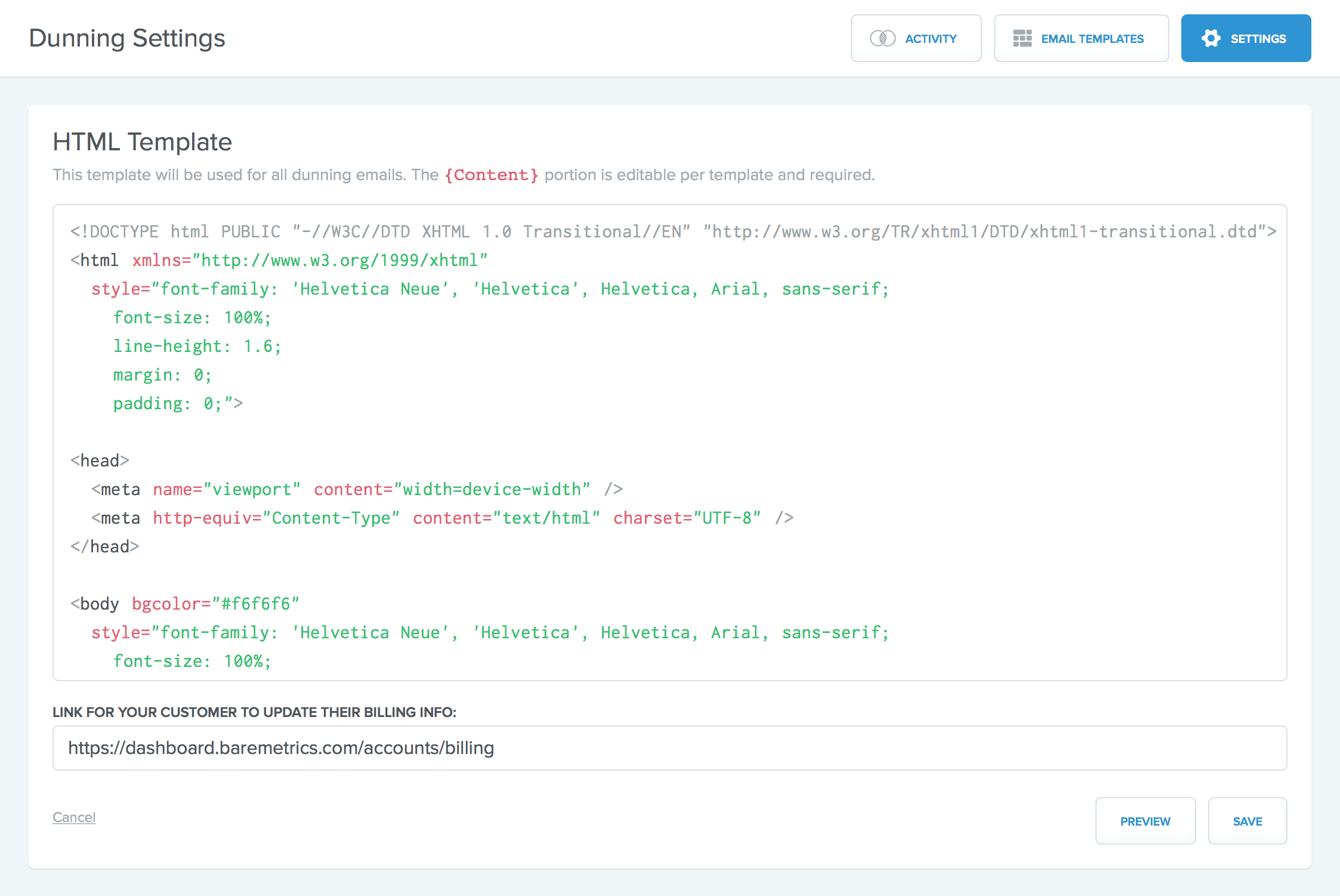Select the Settings tab label

(1258, 39)
